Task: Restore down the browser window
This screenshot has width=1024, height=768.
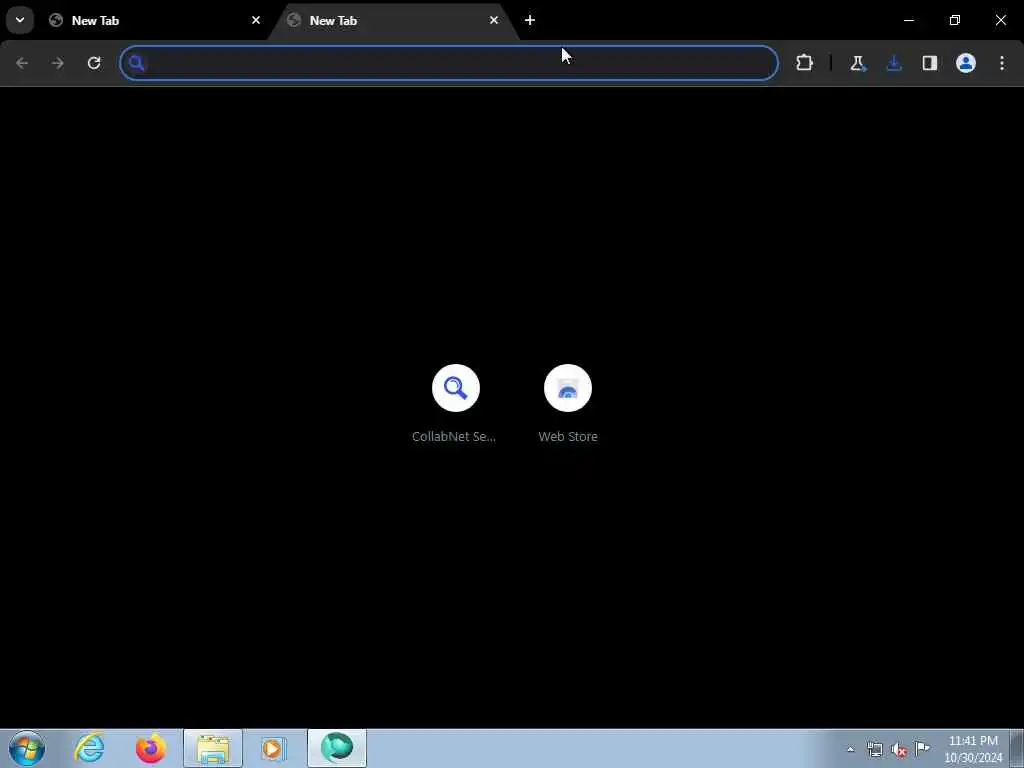Action: point(955,20)
